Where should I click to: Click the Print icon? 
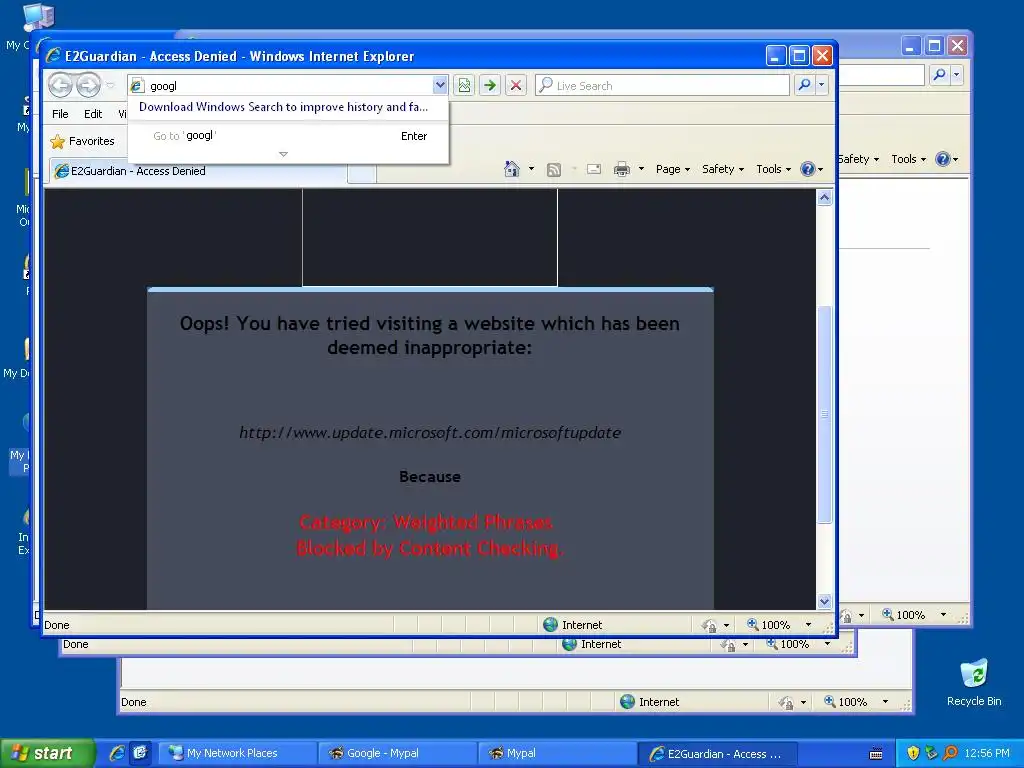(x=622, y=170)
